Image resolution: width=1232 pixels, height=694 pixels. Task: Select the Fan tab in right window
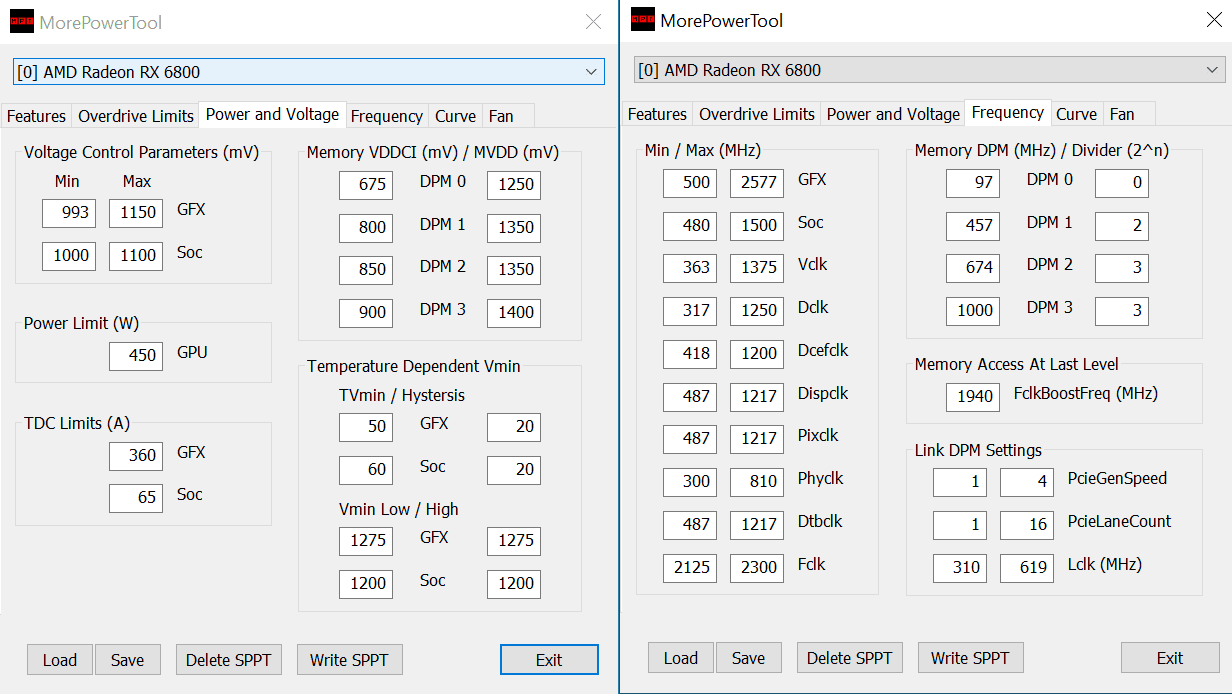pyautogui.click(x=1122, y=114)
